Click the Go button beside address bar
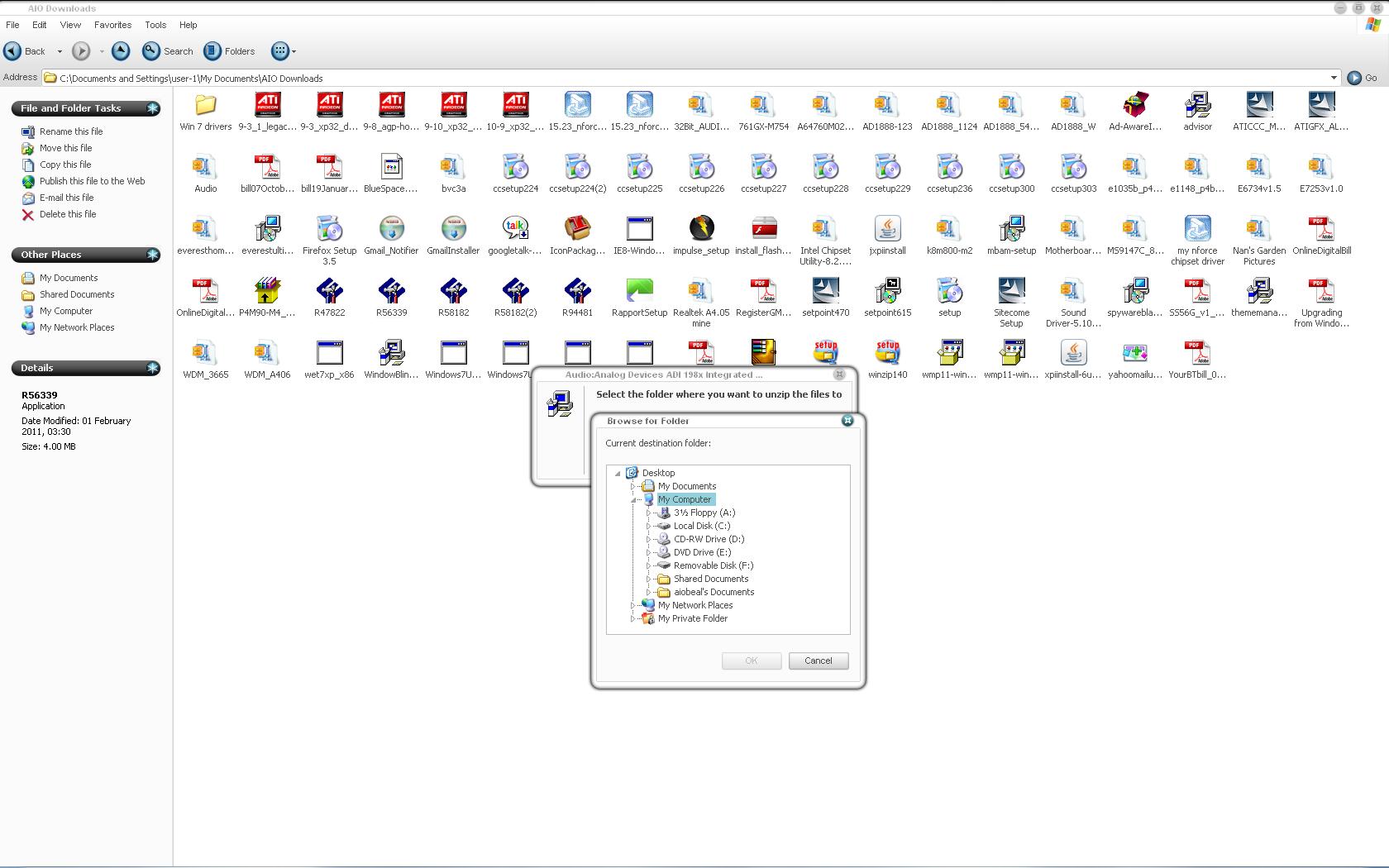This screenshot has width=1389, height=868. coord(1363,78)
